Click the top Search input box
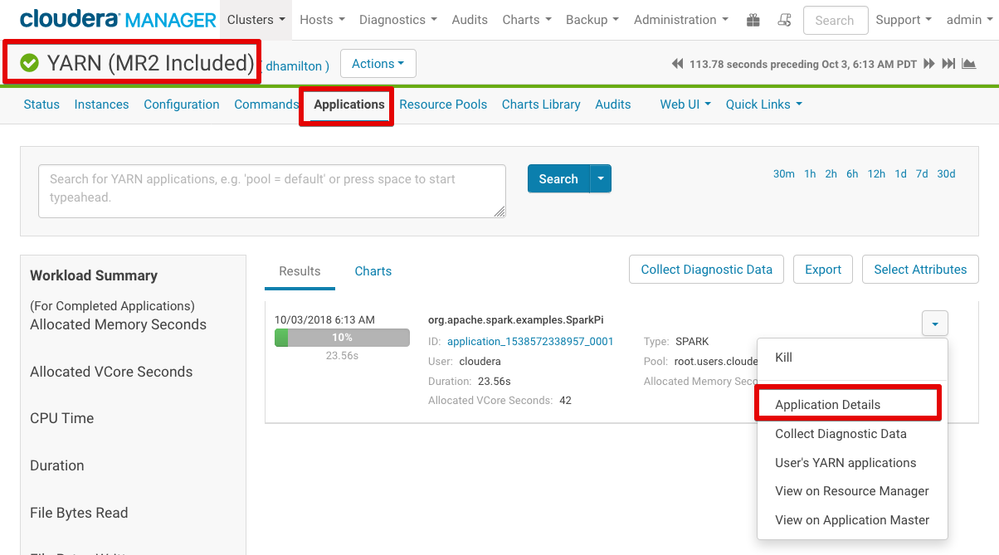 835,20
